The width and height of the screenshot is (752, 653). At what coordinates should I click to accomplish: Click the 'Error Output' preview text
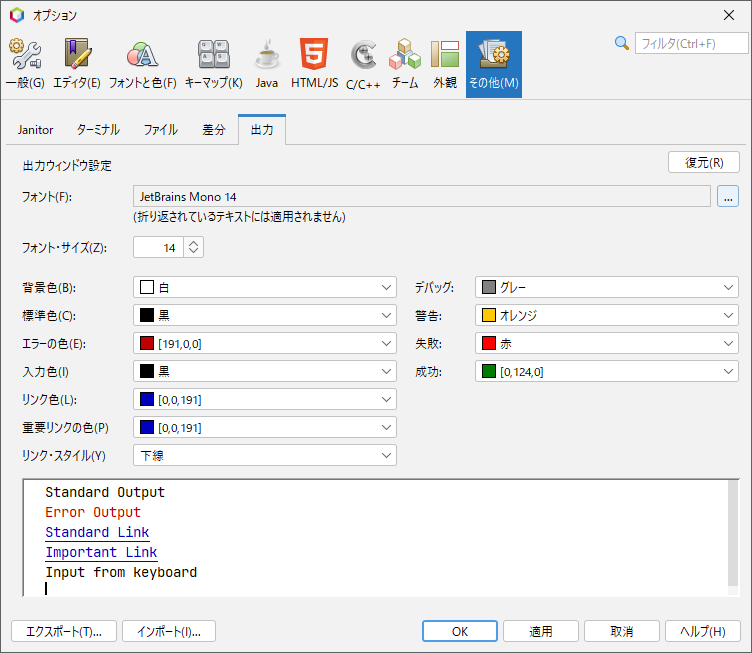tap(93, 512)
